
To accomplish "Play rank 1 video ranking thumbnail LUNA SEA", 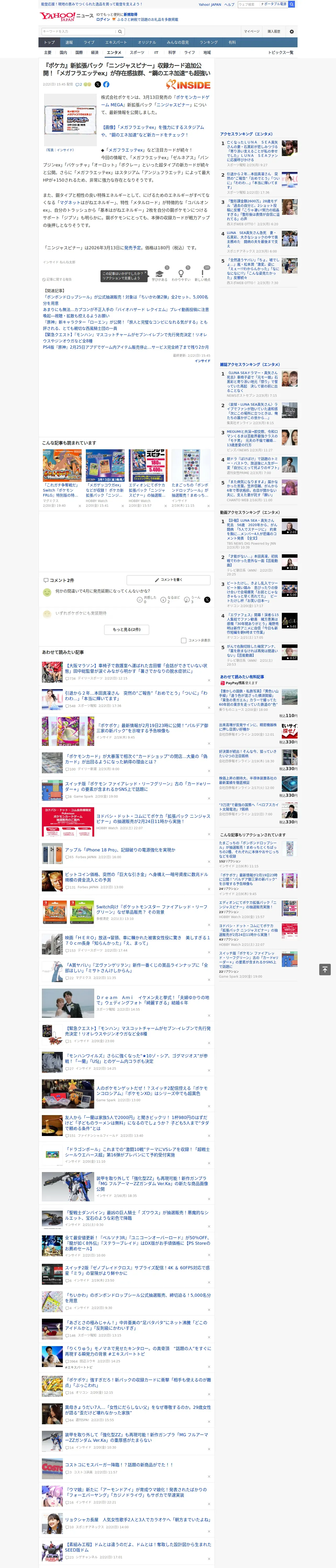I will 290,527.
